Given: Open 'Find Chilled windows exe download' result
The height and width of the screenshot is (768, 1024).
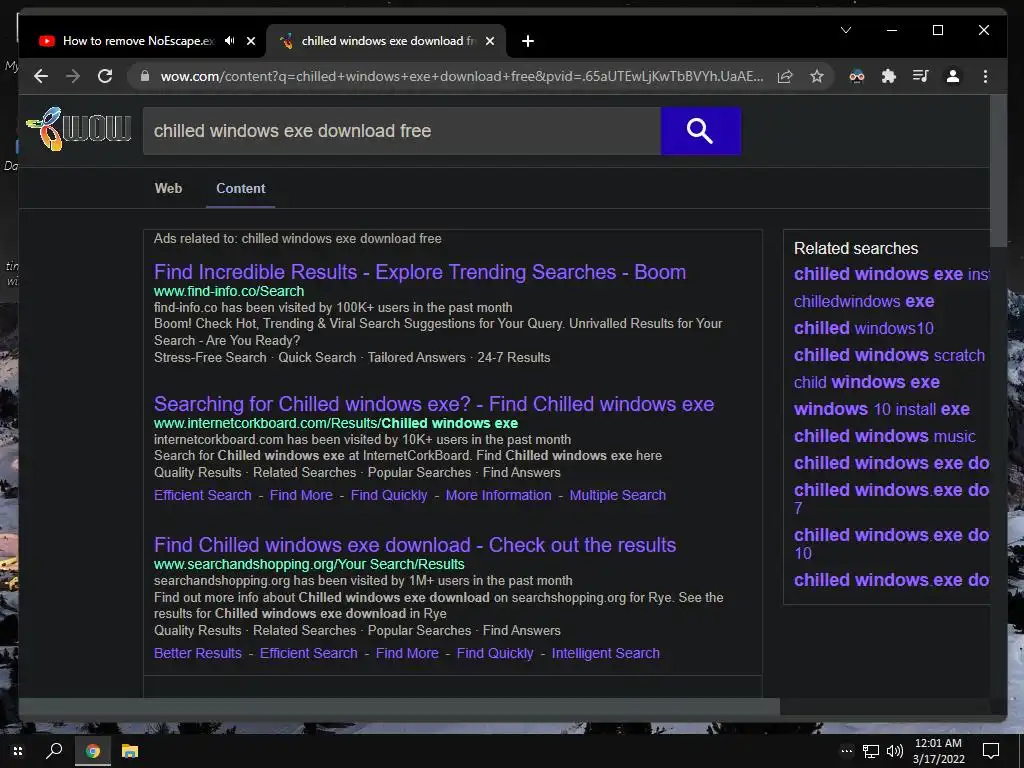Looking at the screenshot, I should pos(415,545).
